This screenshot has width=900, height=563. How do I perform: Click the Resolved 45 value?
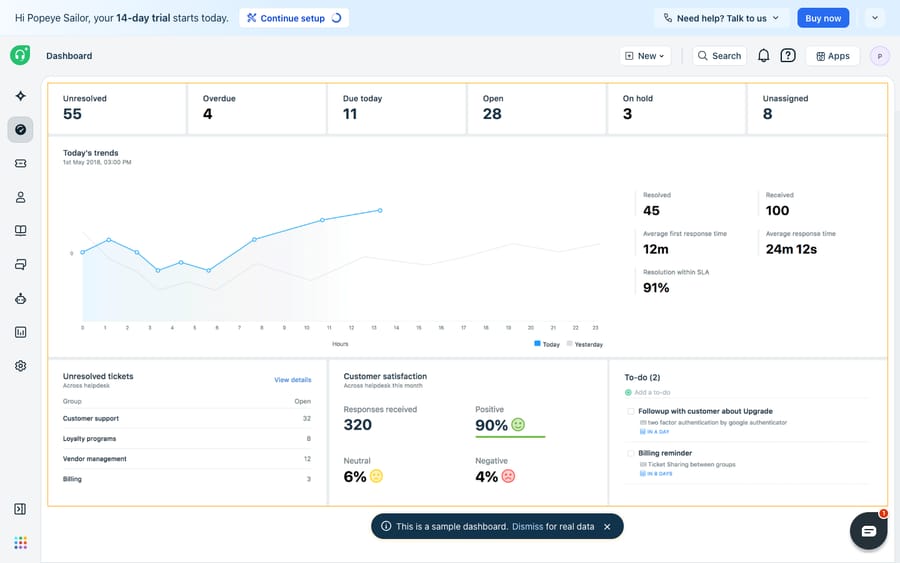tap(651, 211)
